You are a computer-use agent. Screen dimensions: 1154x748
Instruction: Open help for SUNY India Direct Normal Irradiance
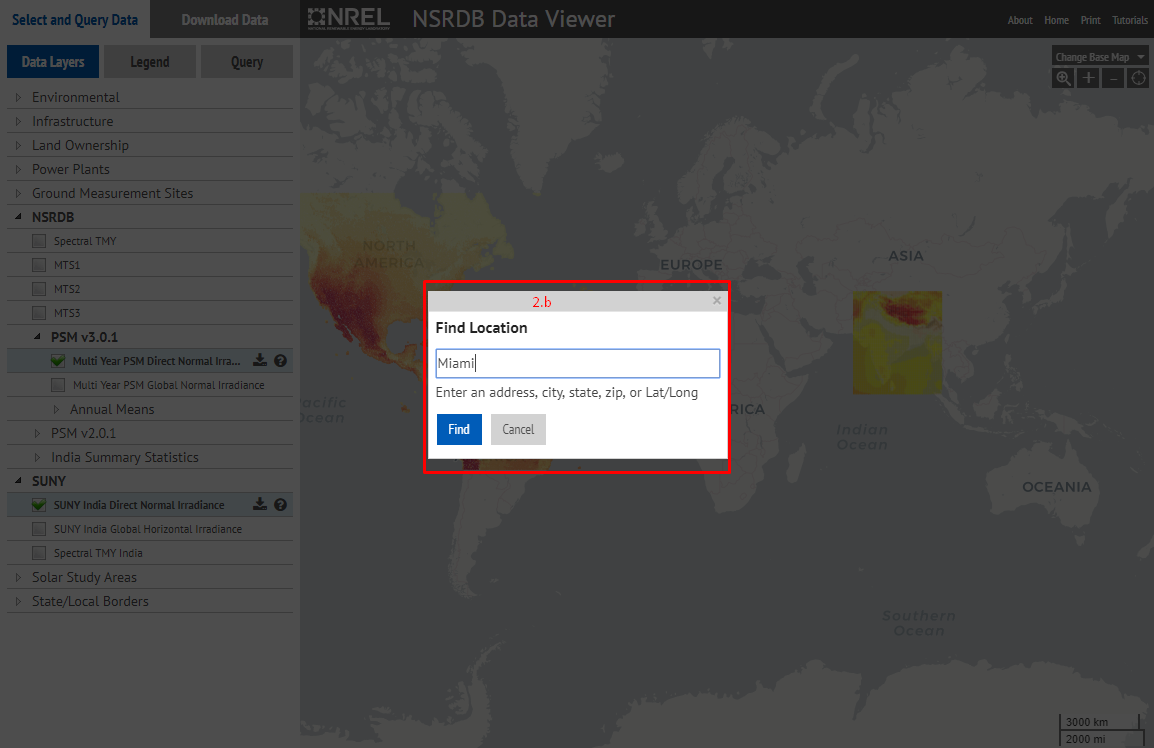tap(280, 504)
